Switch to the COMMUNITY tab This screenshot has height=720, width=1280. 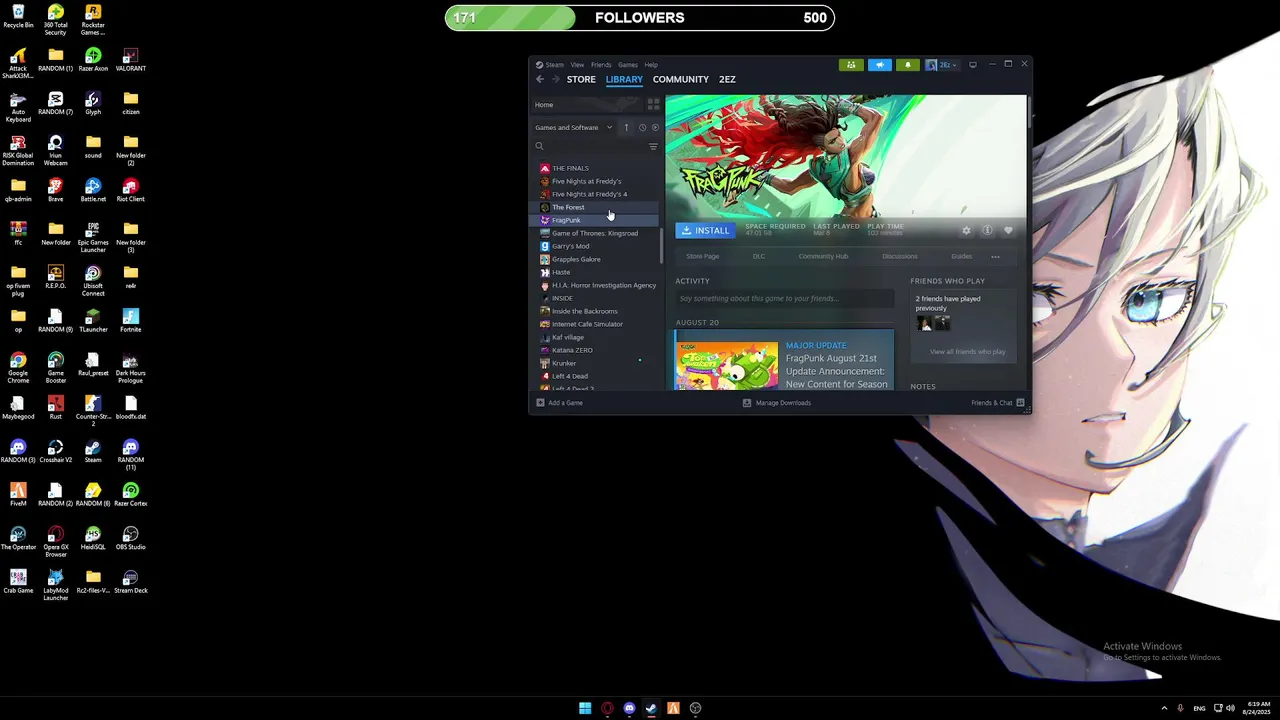point(681,79)
